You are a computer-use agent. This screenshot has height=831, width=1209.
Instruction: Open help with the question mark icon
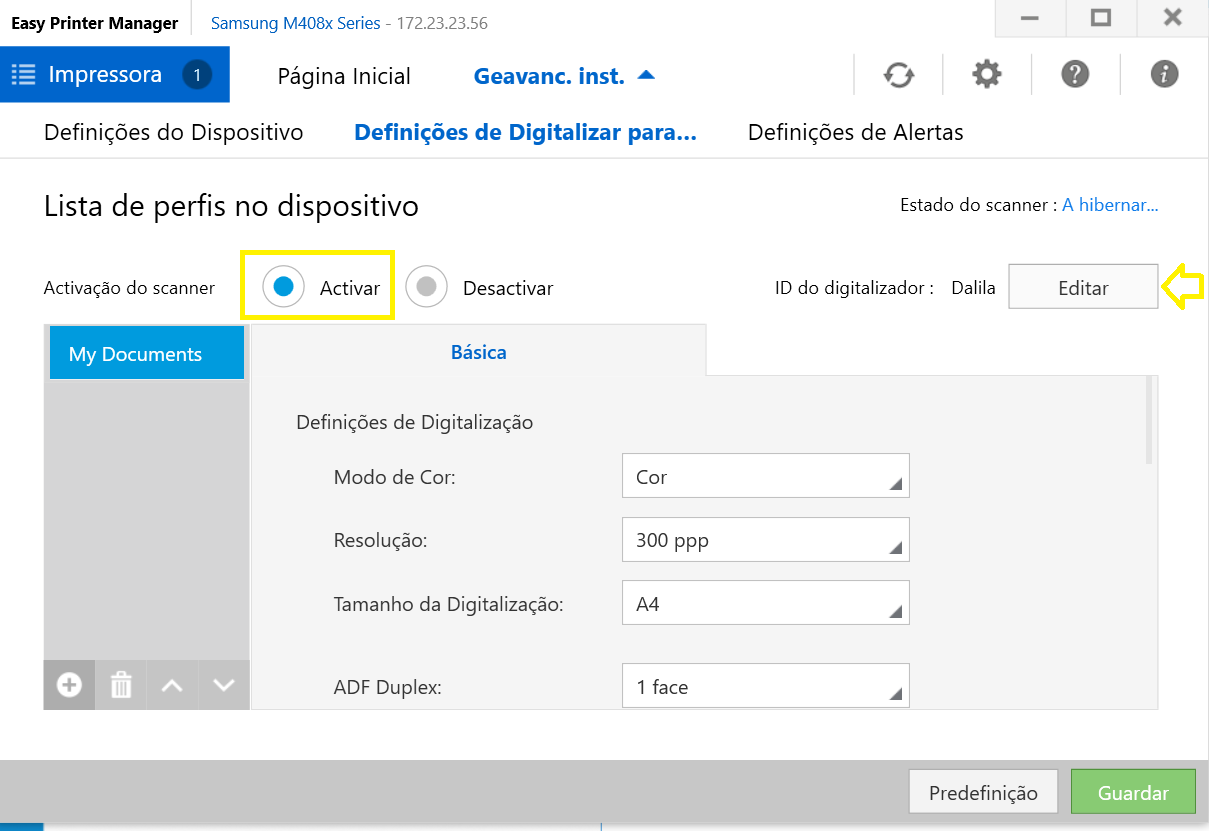point(1075,75)
